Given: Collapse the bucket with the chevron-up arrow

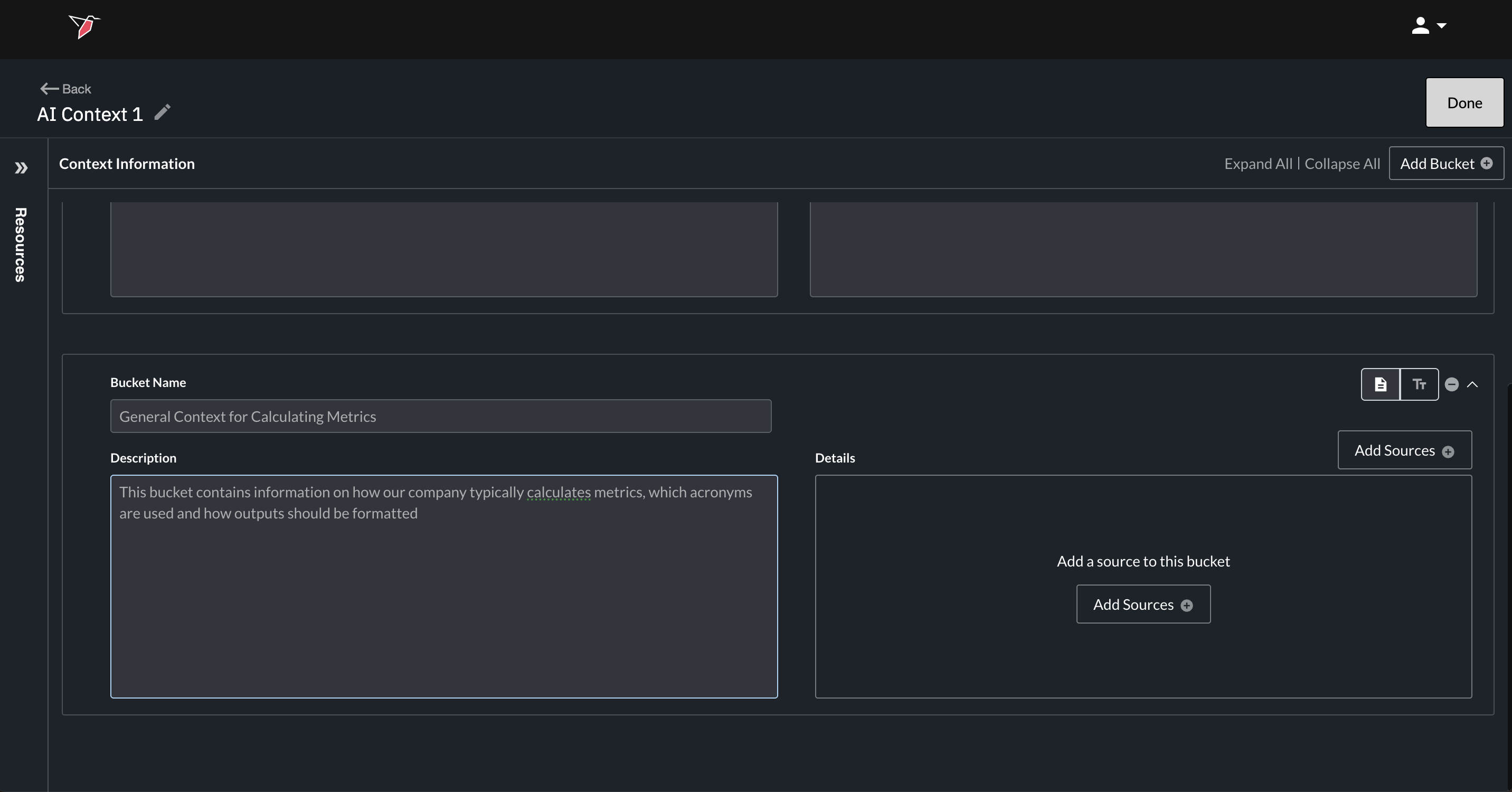Looking at the screenshot, I should (1472, 384).
